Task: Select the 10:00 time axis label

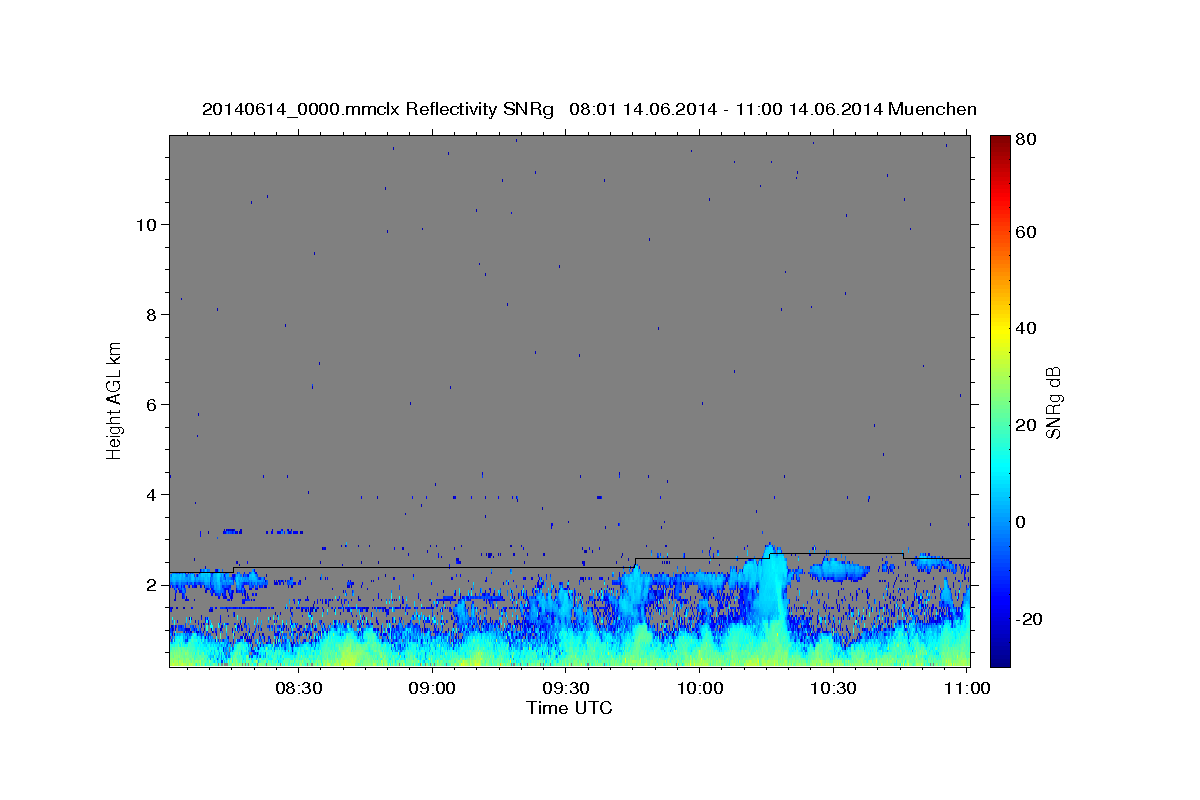Action: (700, 688)
